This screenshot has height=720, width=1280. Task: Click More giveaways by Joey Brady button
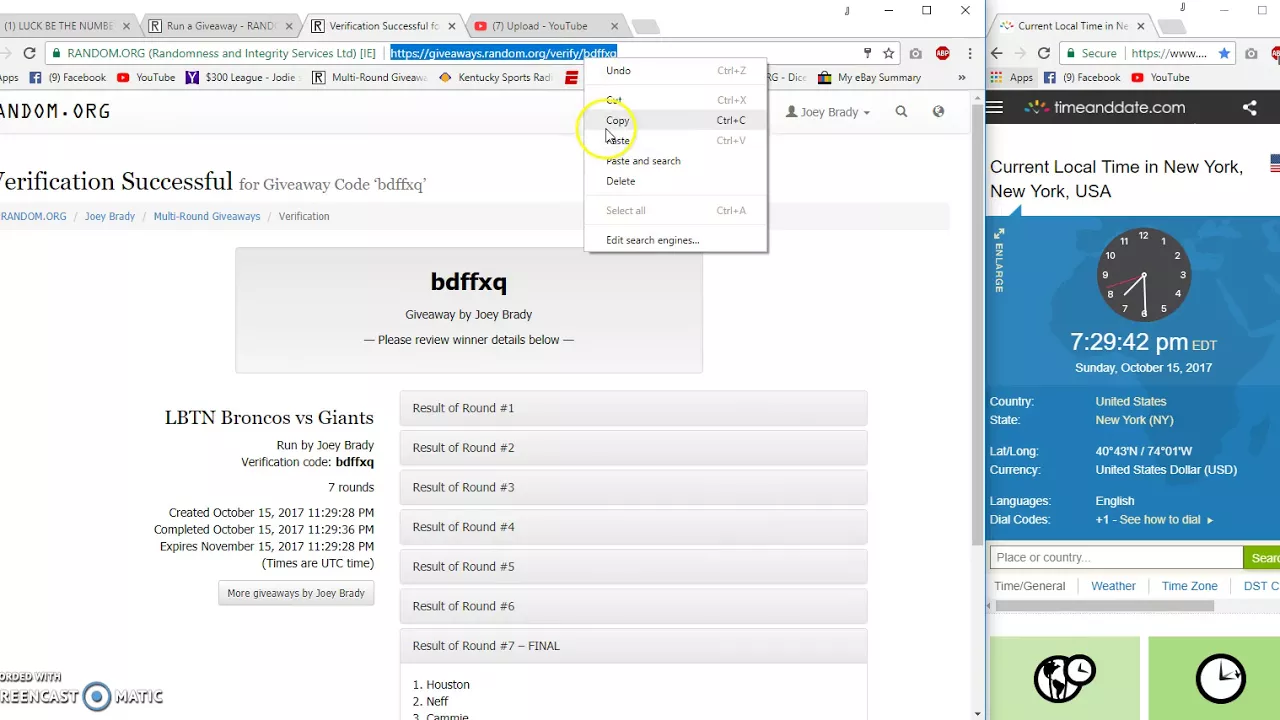point(296,593)
